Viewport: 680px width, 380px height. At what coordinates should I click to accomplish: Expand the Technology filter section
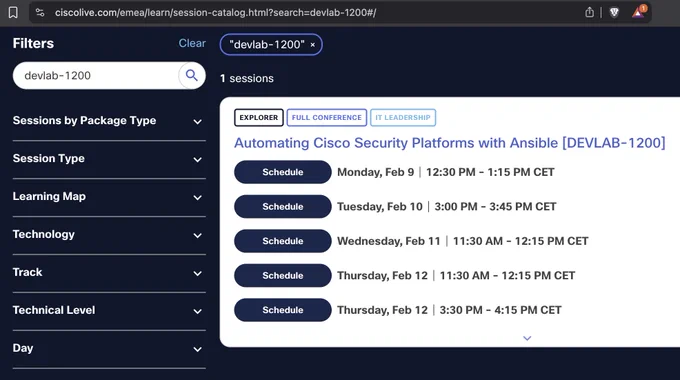click(x=109, y=235)
